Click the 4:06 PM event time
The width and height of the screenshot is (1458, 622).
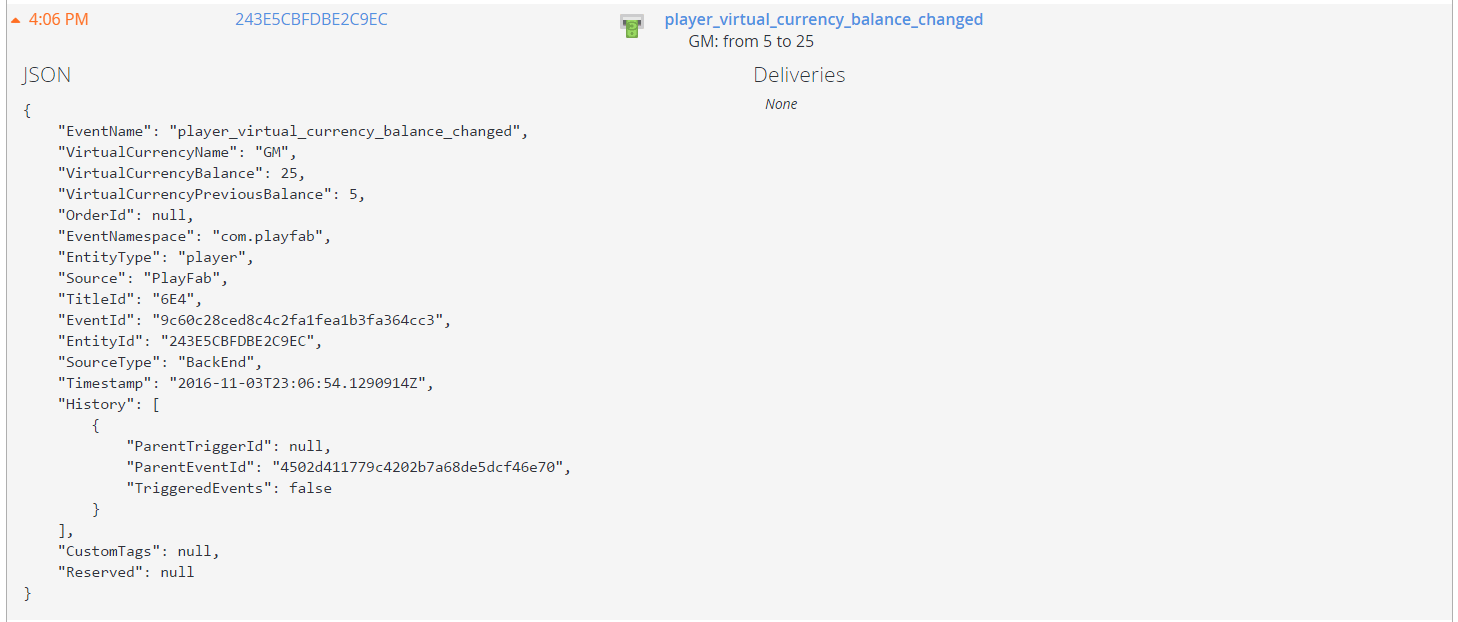pyautogui.click(x=59, y=19)
